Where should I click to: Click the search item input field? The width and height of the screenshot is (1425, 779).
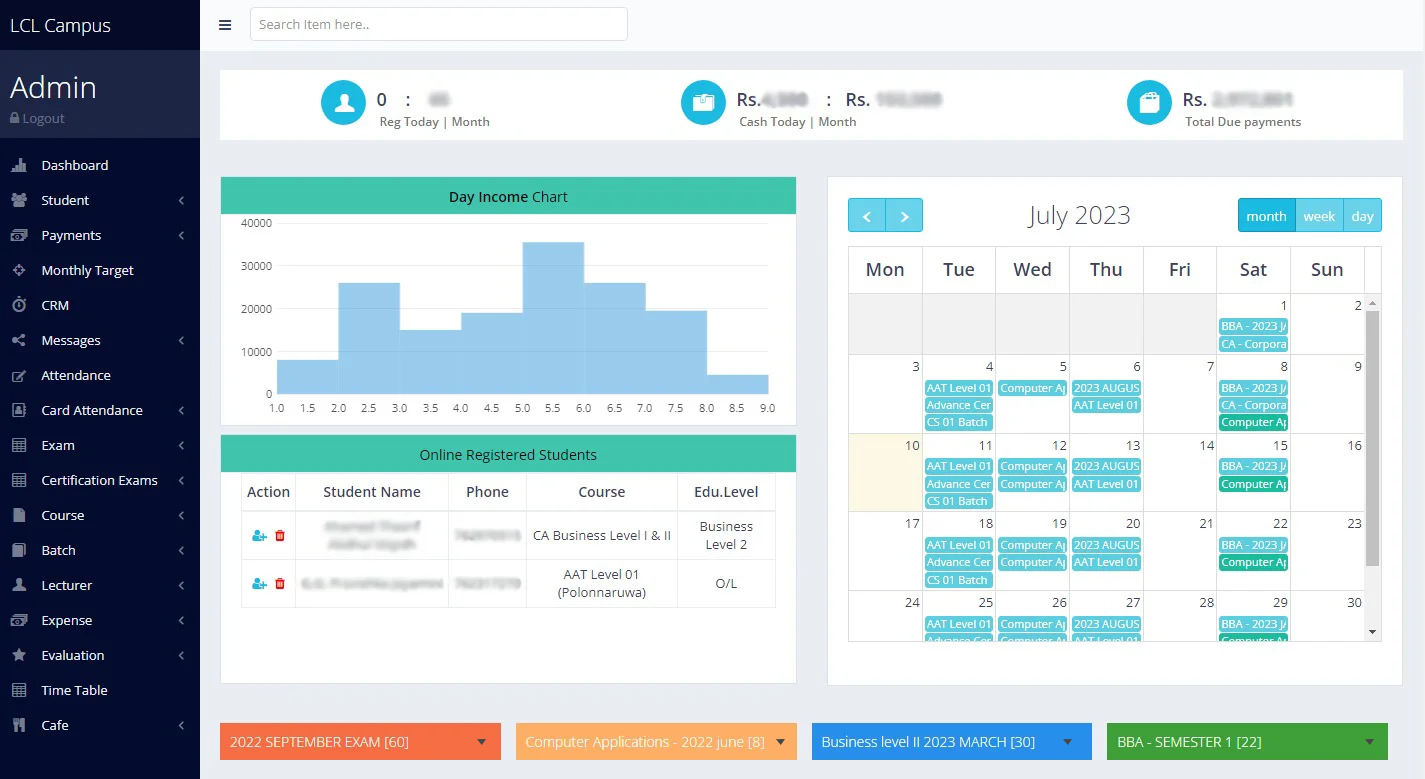(x=438, y=25)
